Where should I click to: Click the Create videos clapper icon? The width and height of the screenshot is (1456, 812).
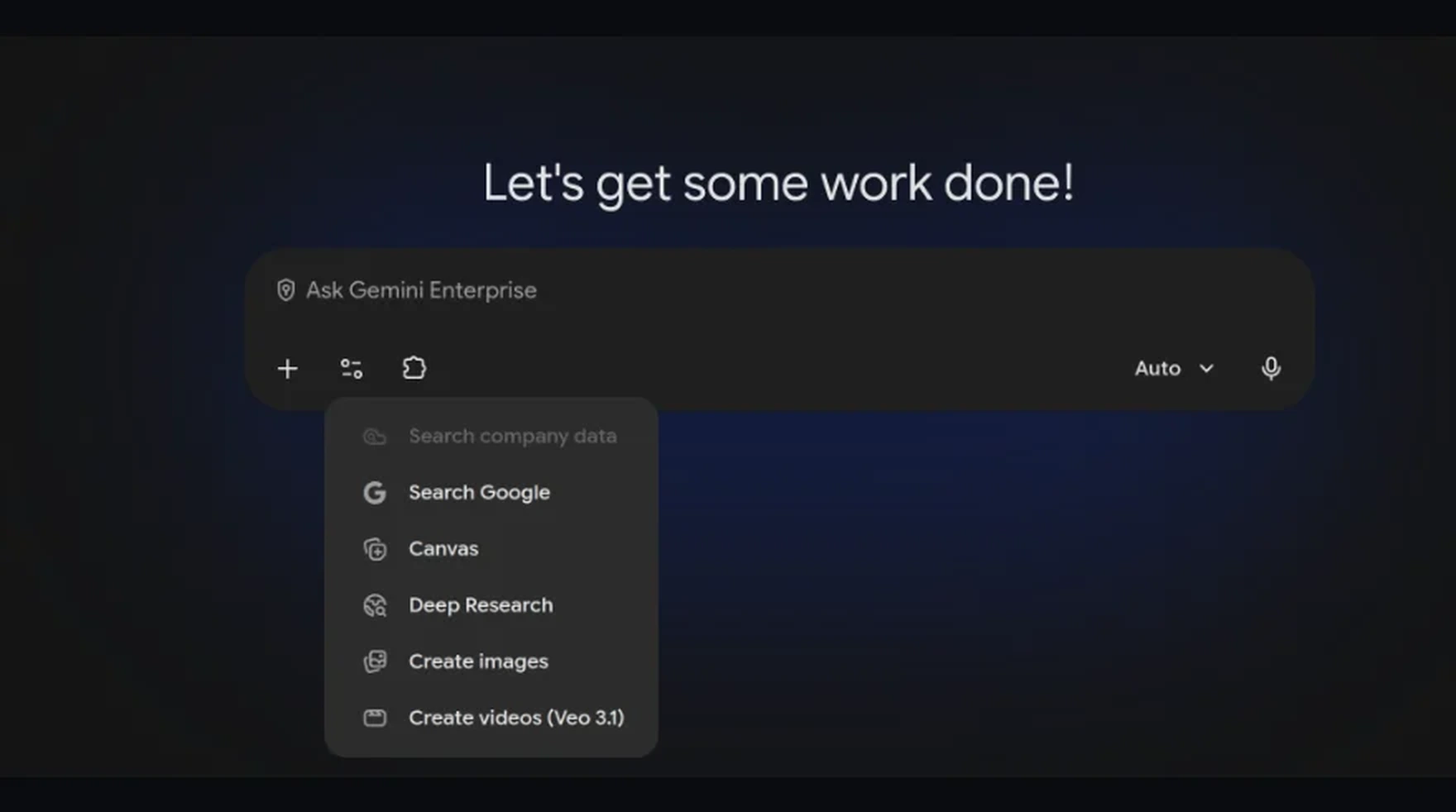[x=375, y=718]
